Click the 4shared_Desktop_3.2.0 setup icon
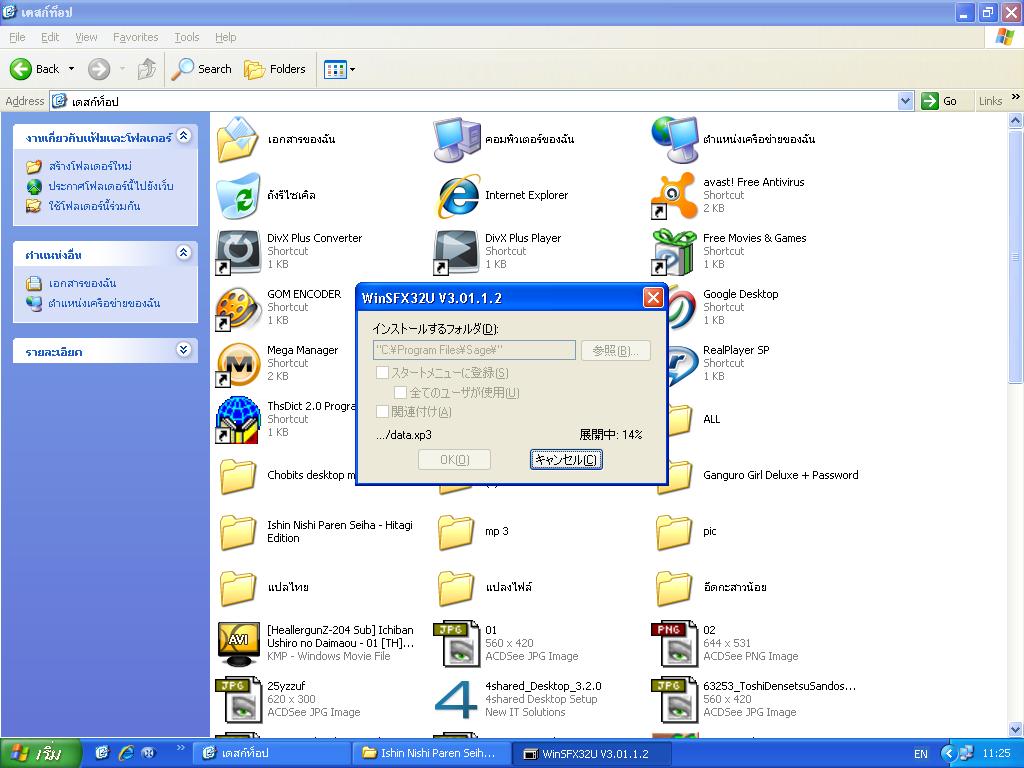The height and width of the screenshot is (768, 1024). [456, 699]
